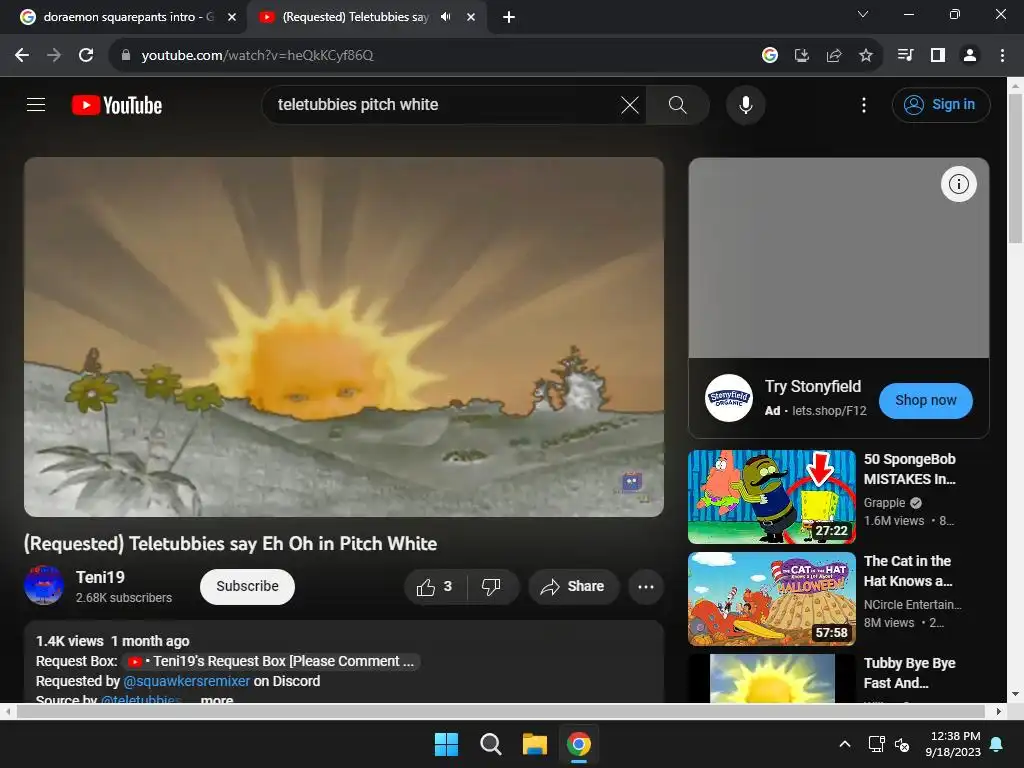Close the Teletubbies YouTube tab

[x=471, y=17]
